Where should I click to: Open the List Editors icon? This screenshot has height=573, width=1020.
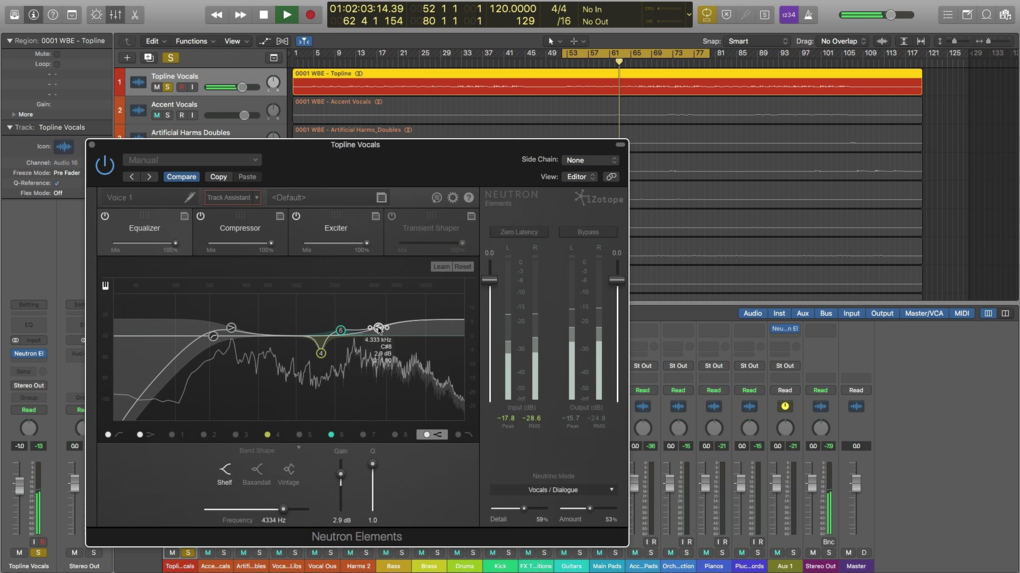pyautogui.click(x=948, y=14)
